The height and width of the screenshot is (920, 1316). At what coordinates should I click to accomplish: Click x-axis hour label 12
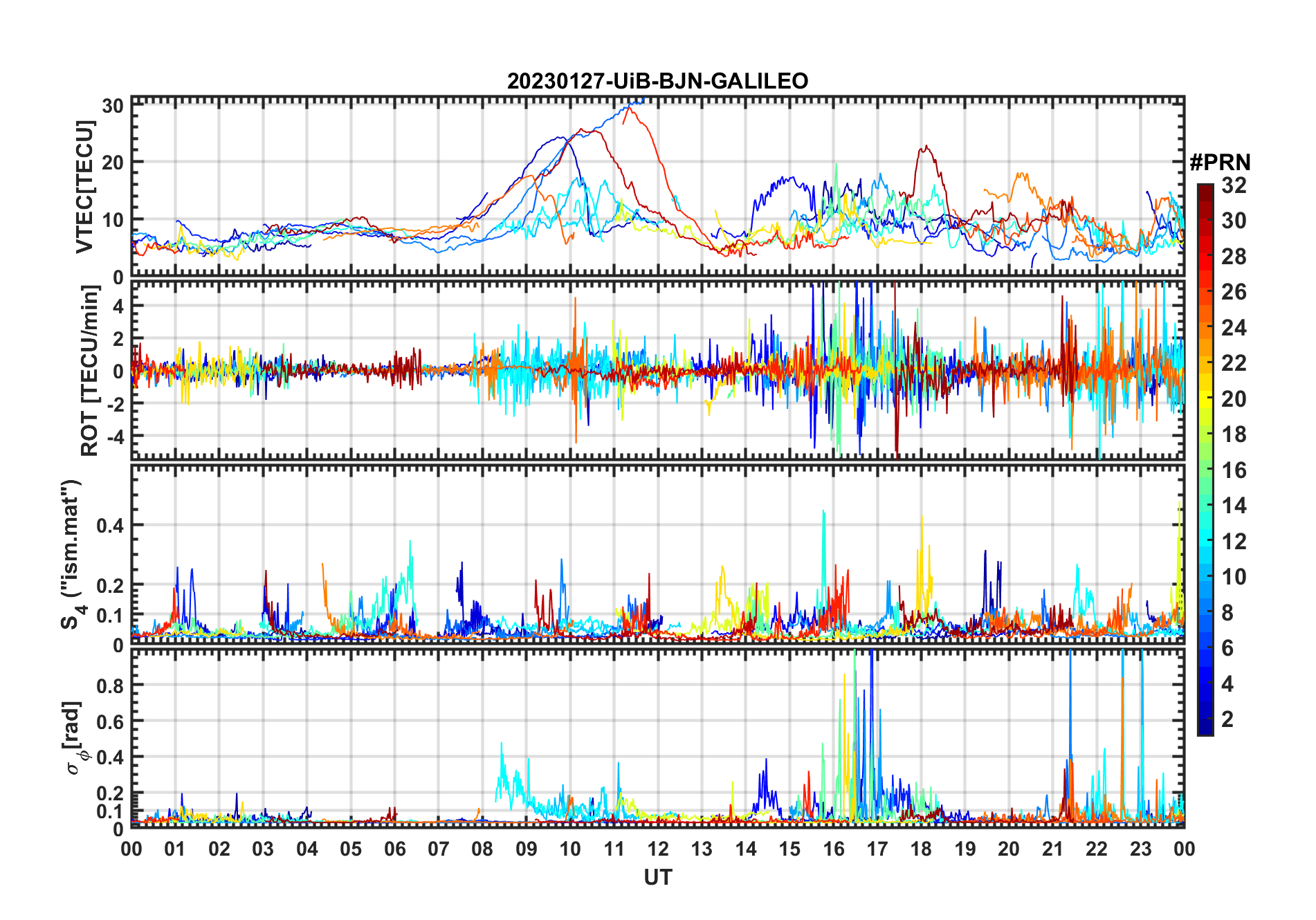click(658, 849)
